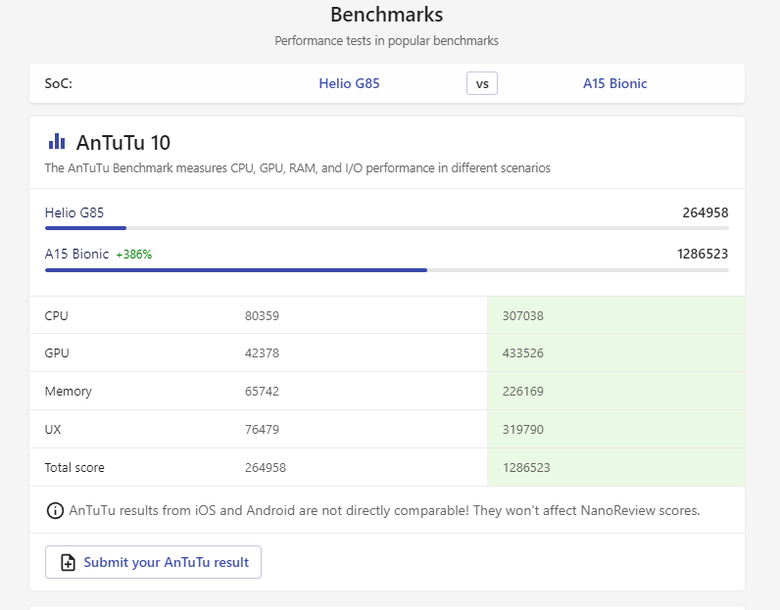Click the +386% green percentage indicator
This screenshot has height=610, width=780.
pyautogui.click(x=134, y=255)
